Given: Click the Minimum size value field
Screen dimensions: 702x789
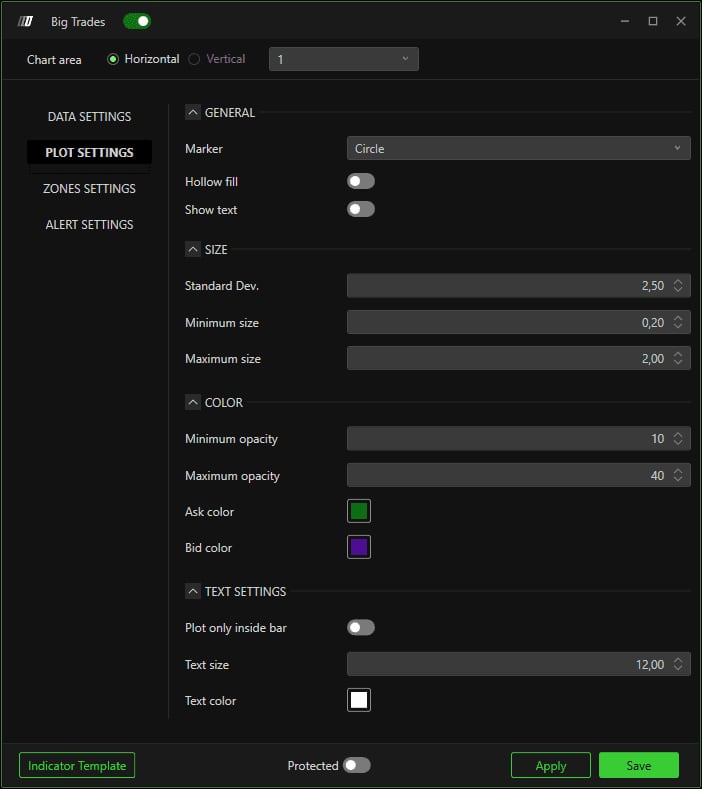Looking at the screenshot, I should (518, 322).
